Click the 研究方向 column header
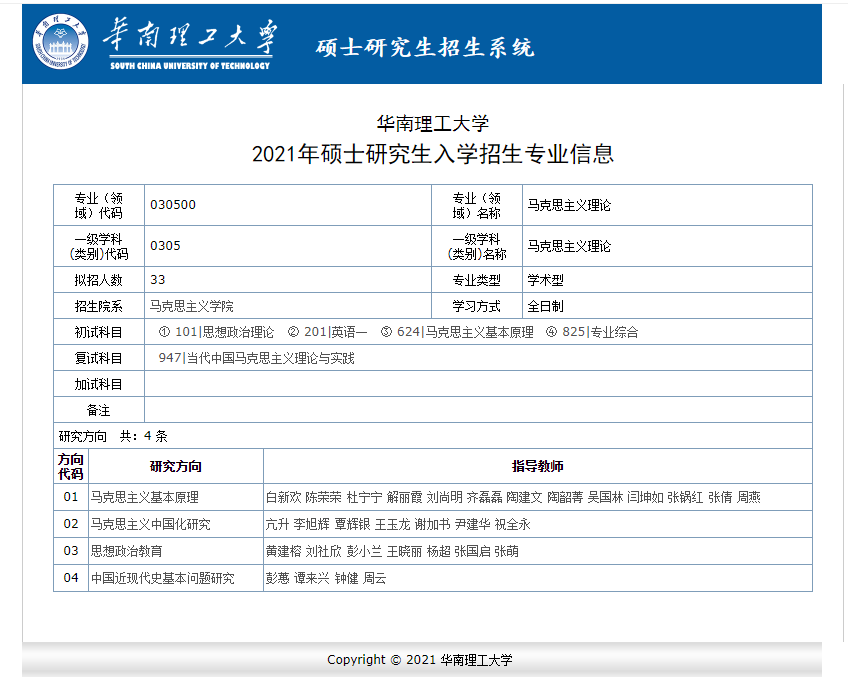 pyautogui.click(x=176, y=466)
